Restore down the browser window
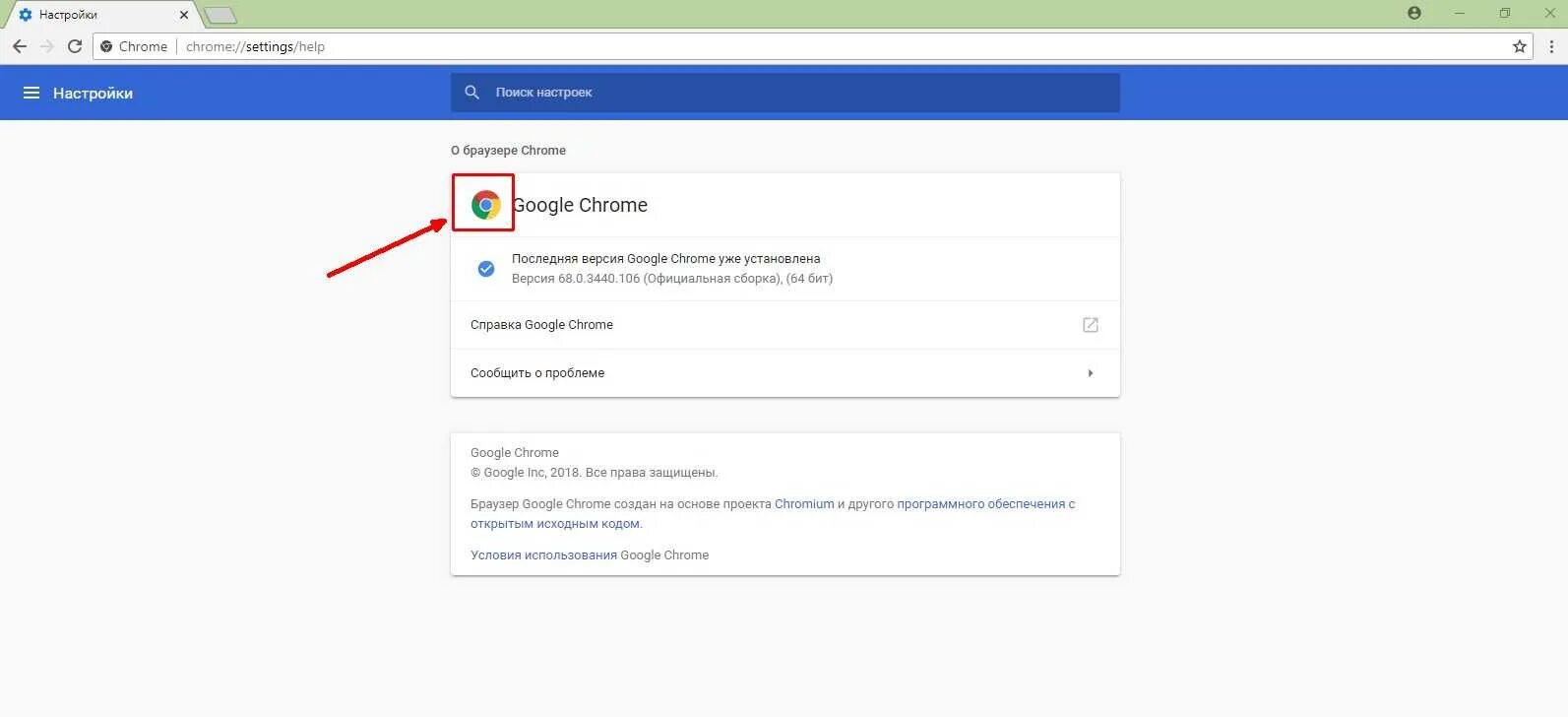This screenshot has height=717, width=1568. tap(1505, 13)
